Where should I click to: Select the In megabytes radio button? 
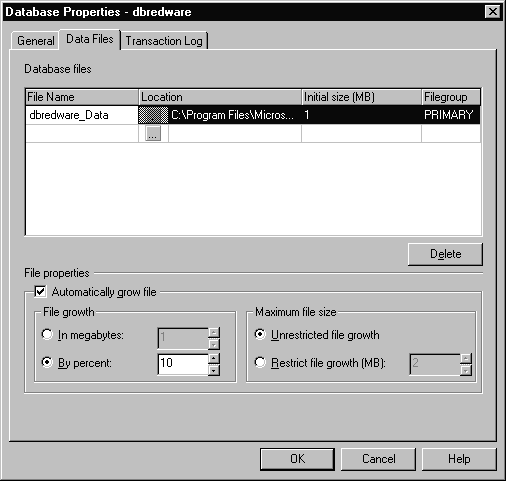click(x=47, y=334)
